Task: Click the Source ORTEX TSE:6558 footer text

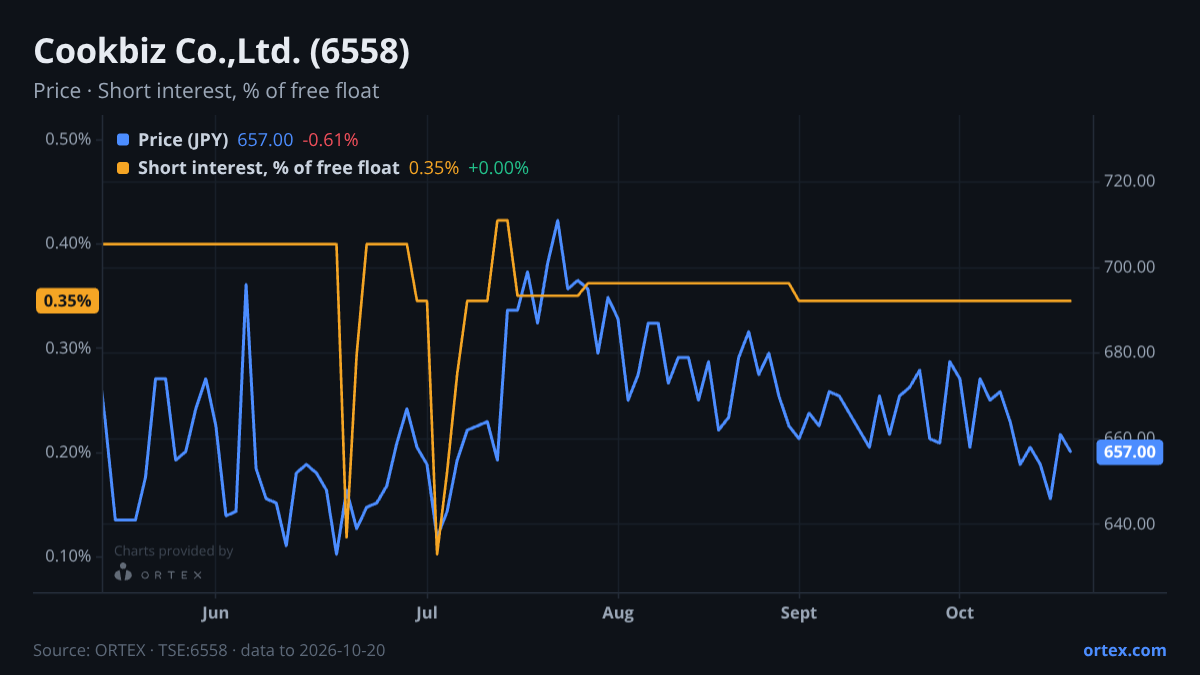Action: 209,650
